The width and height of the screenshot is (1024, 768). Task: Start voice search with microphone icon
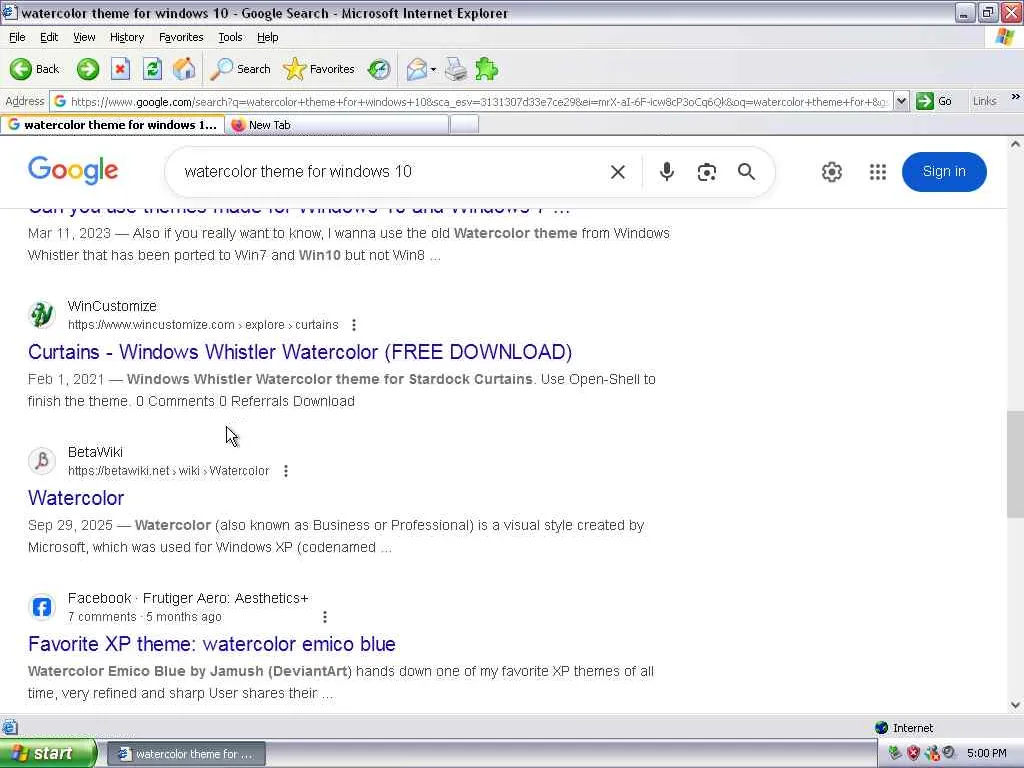(x=666, y=172)
